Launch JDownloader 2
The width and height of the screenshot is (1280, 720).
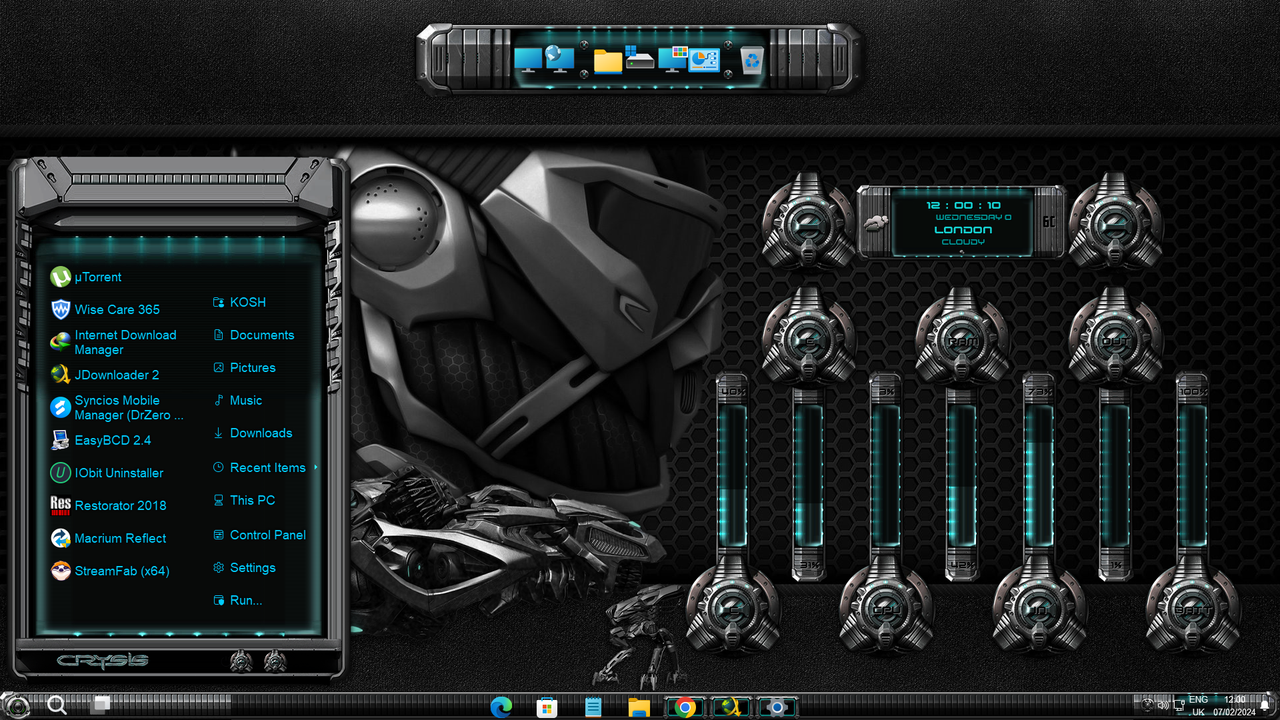tap(105, 375)
